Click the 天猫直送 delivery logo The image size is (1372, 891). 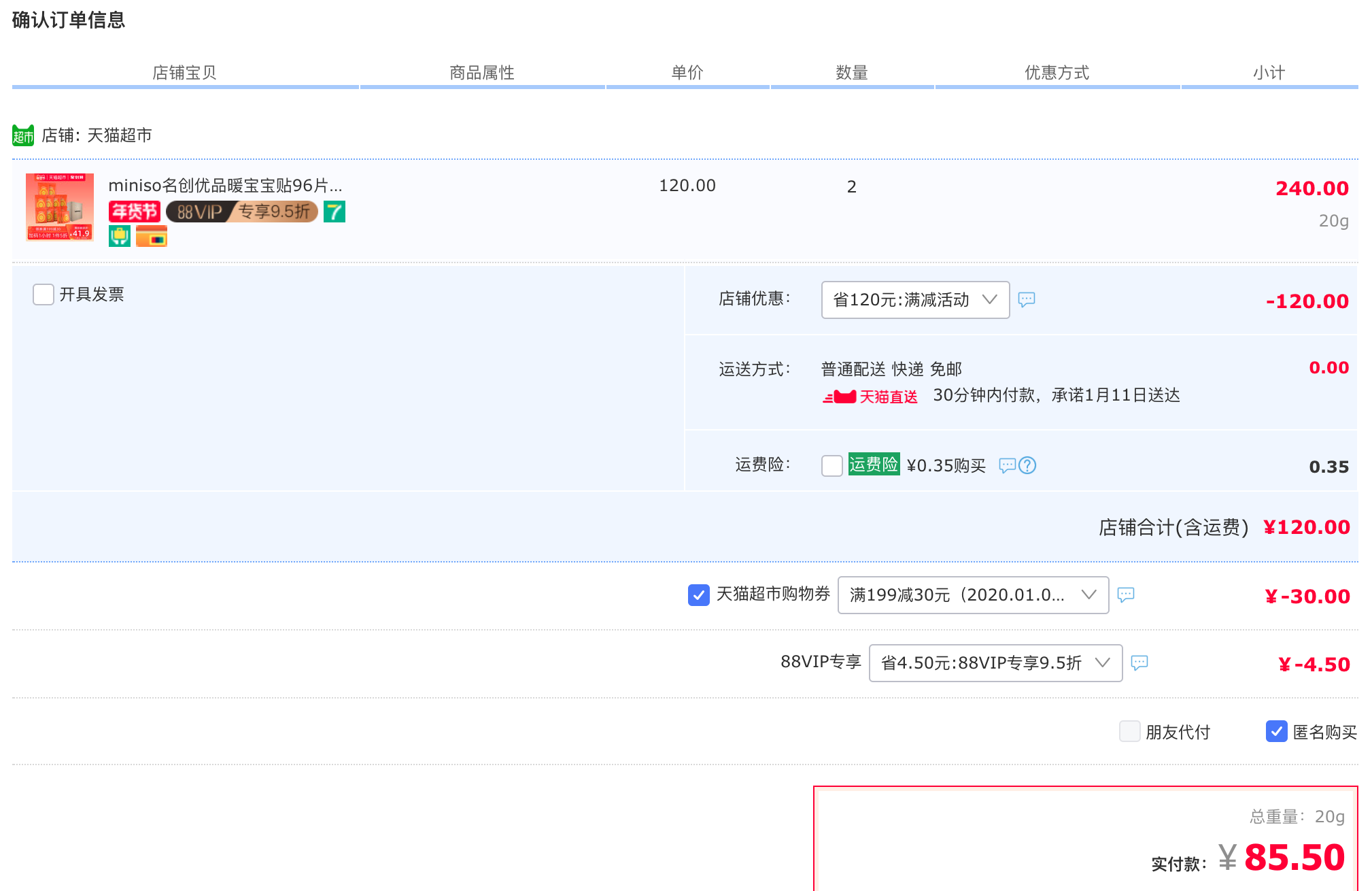point(870,397)
